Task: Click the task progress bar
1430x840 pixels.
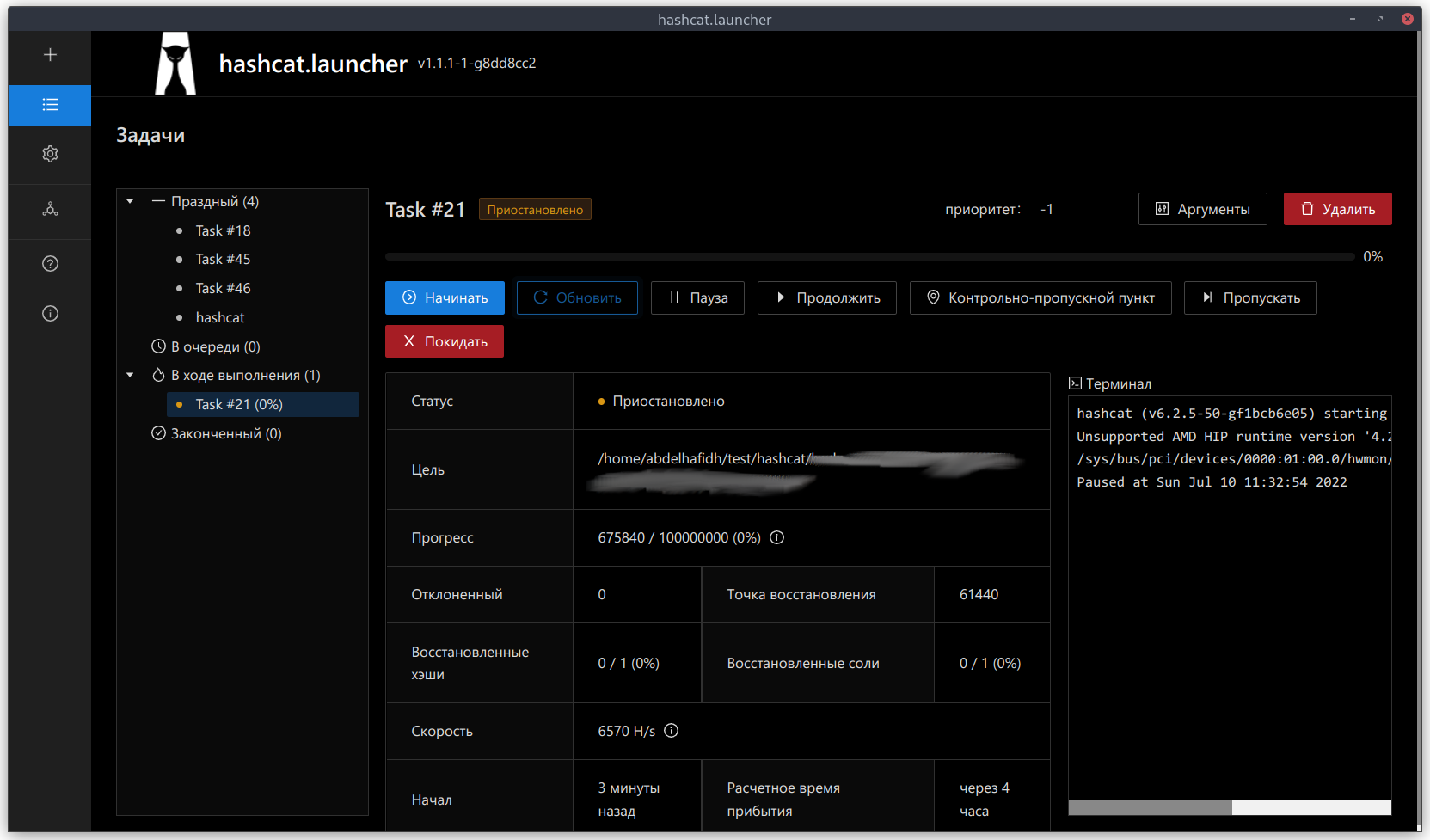Action: point(870,256)
